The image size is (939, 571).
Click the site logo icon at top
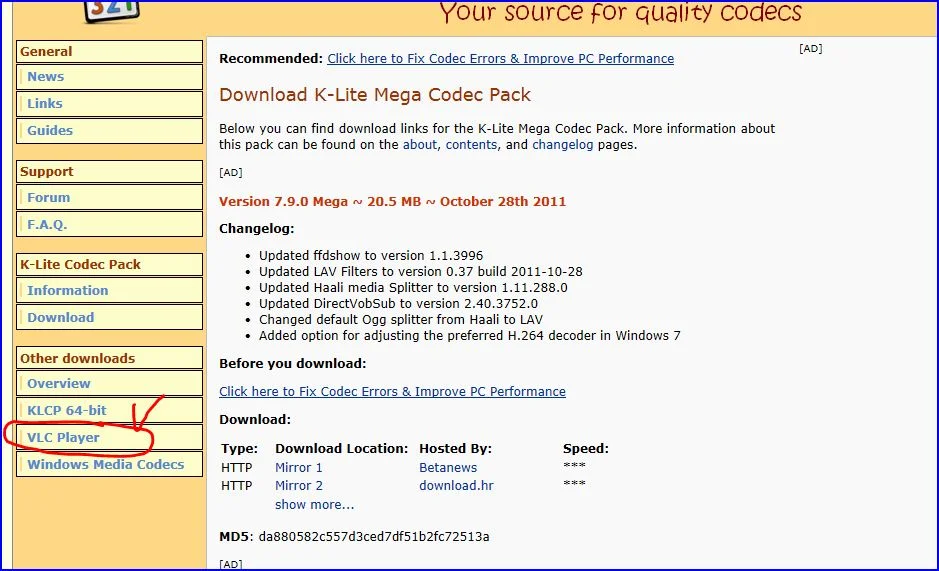tap(112, 11)
